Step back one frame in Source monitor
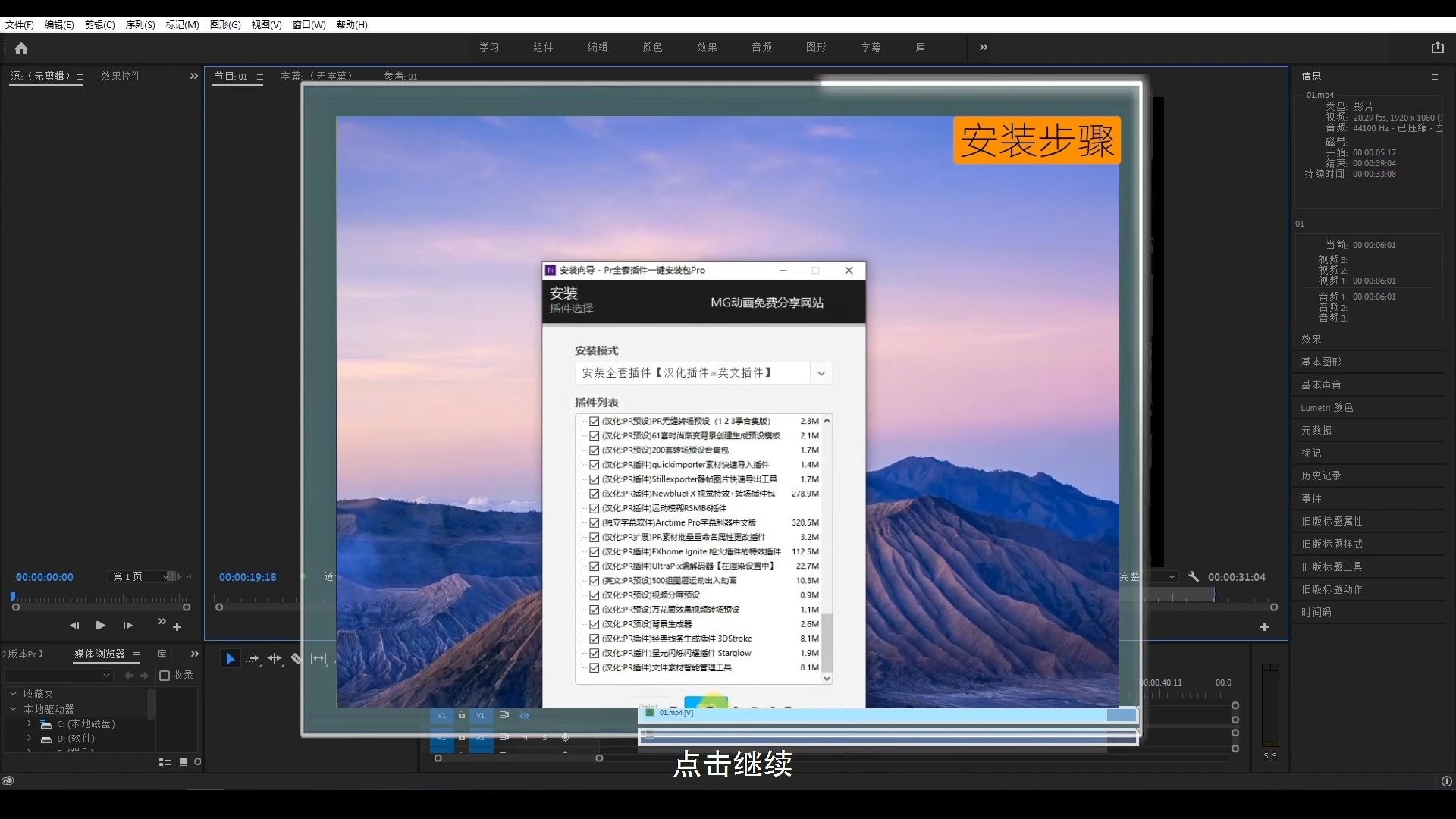The width and height of the screenshot is (1456, 819). 74,626
